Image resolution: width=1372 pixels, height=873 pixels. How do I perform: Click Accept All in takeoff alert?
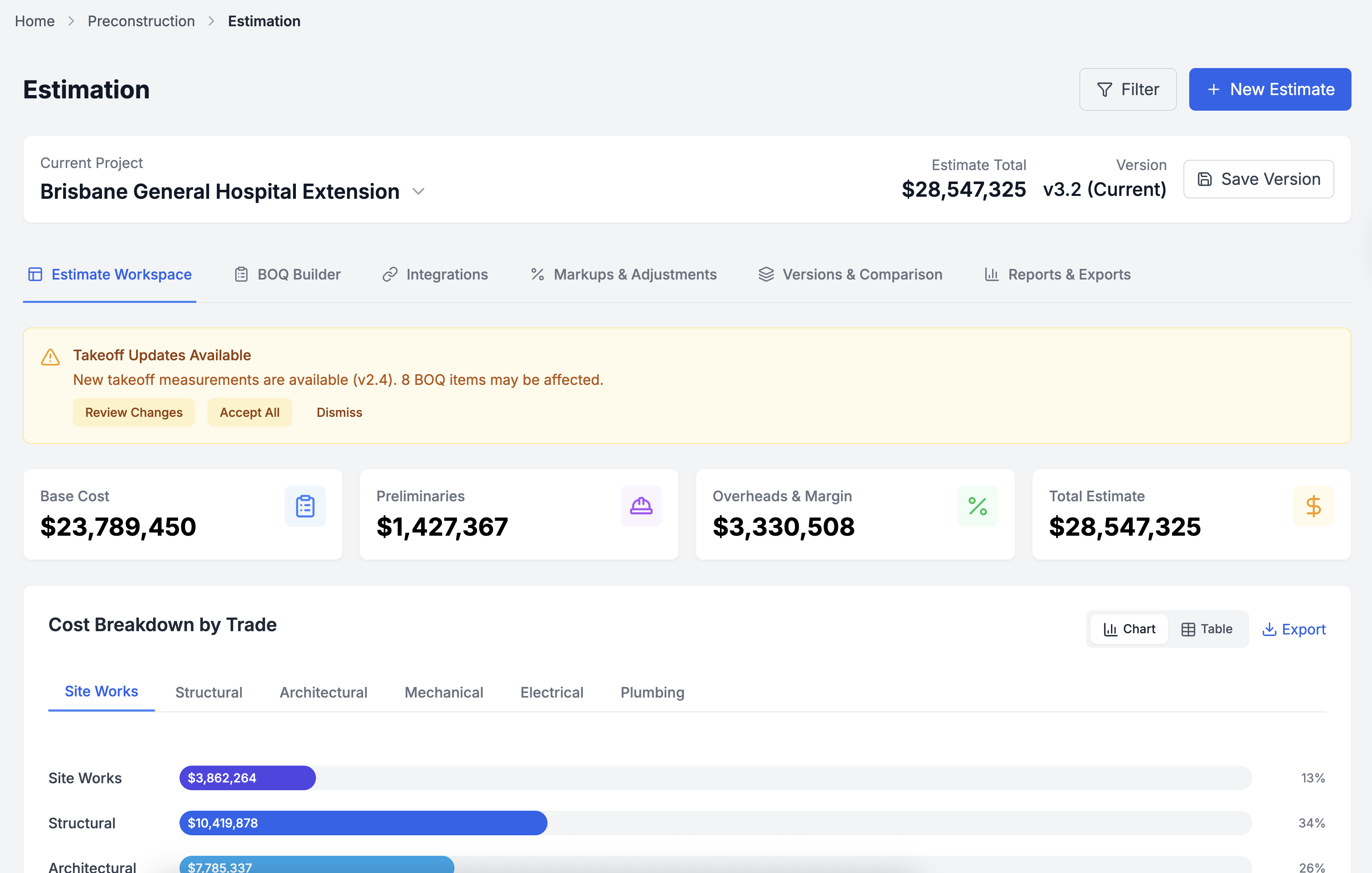(x=250, y=412)
